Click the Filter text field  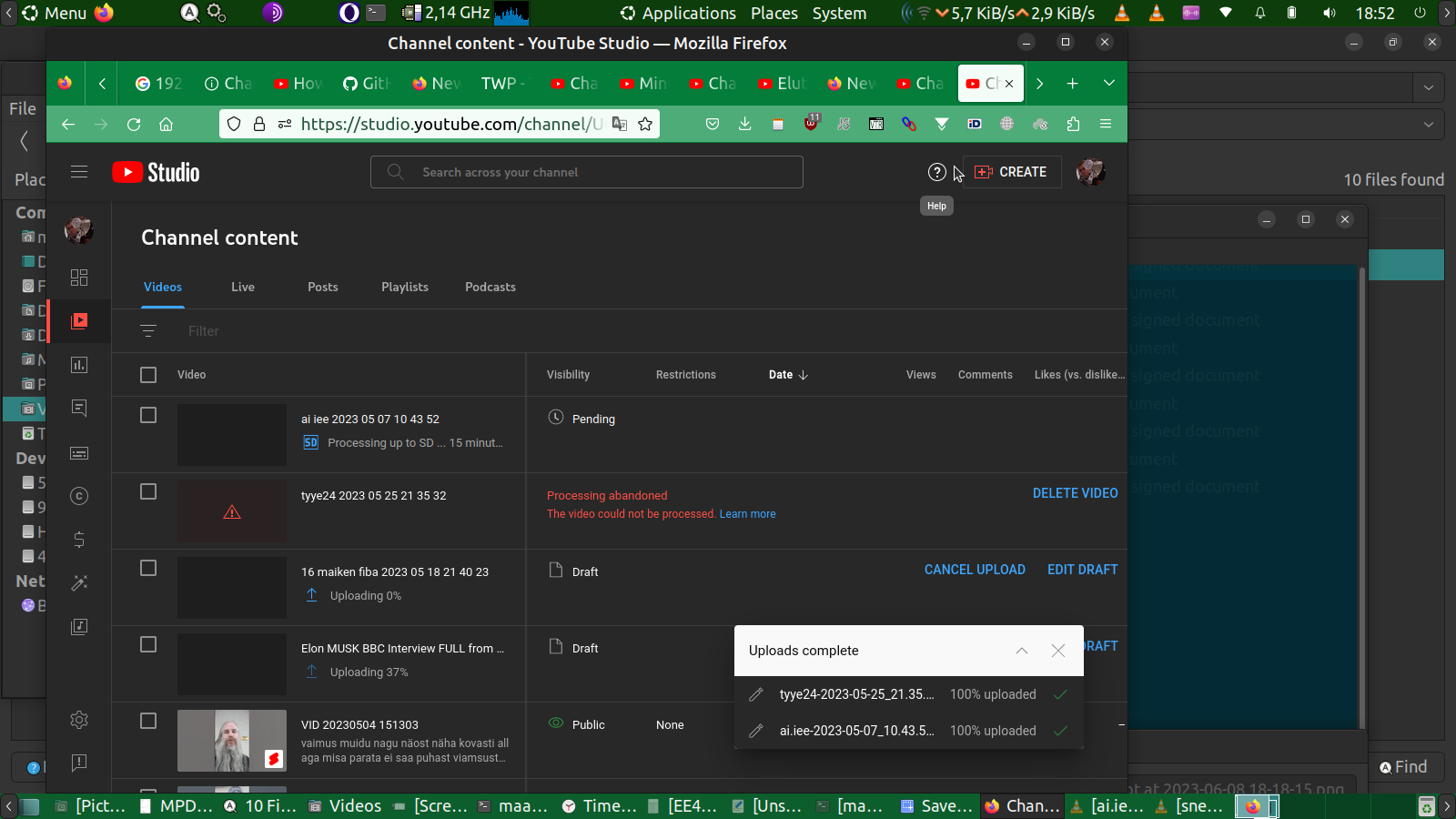[x=204, y=331]
